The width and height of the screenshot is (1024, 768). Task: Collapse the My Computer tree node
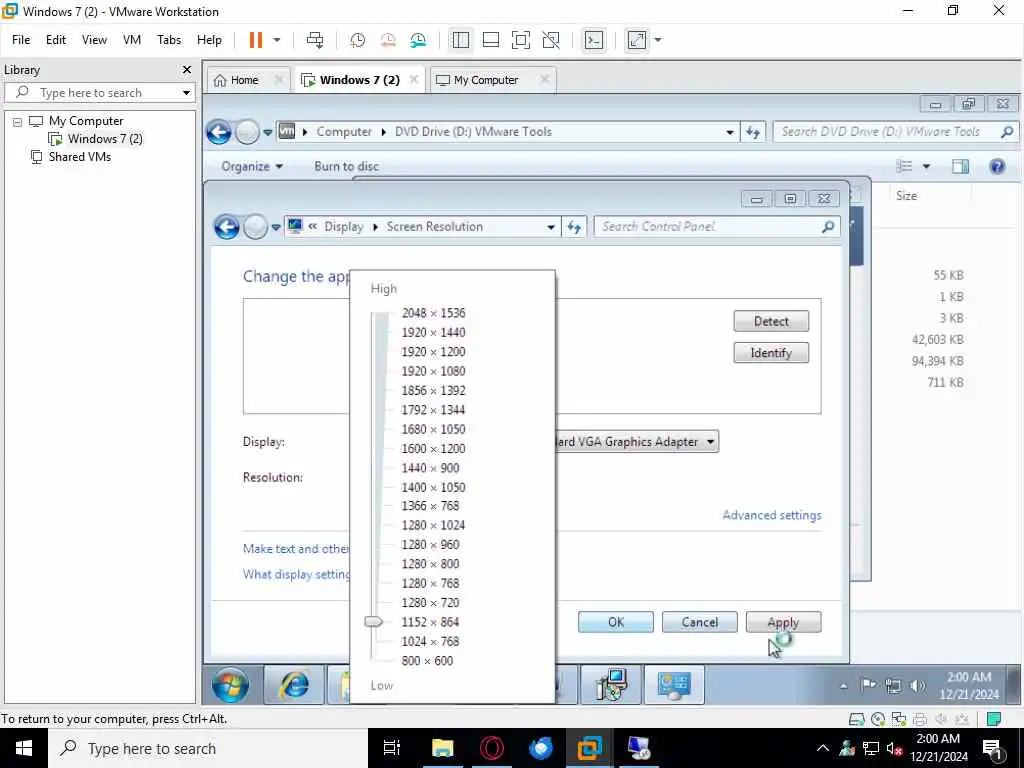[x=18, y=121]
